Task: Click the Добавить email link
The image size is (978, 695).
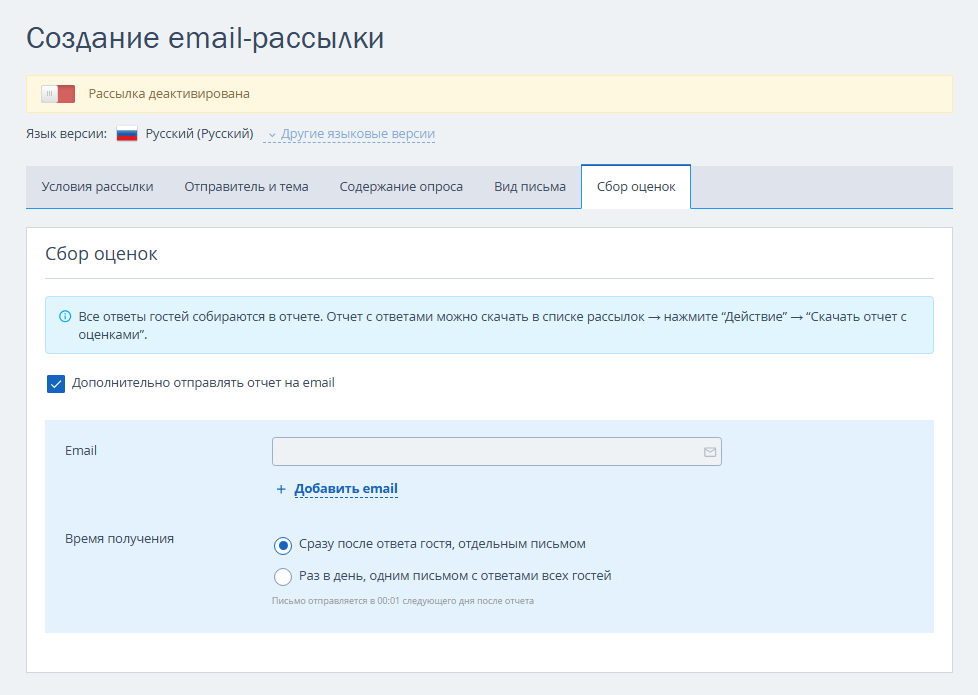Action: pyautogui.click(x=346, y=489)
